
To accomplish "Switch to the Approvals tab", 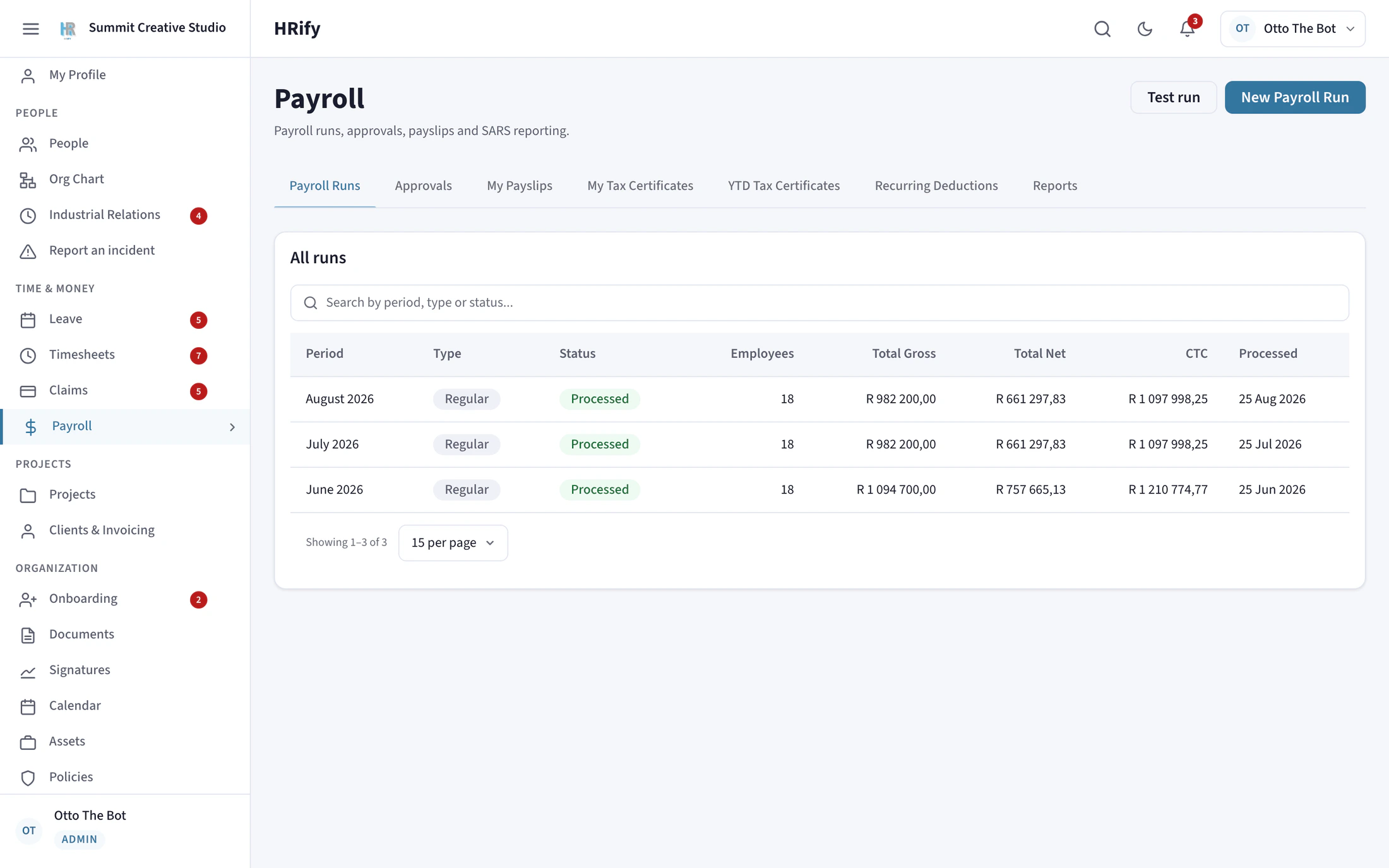I will coord(423,186).
